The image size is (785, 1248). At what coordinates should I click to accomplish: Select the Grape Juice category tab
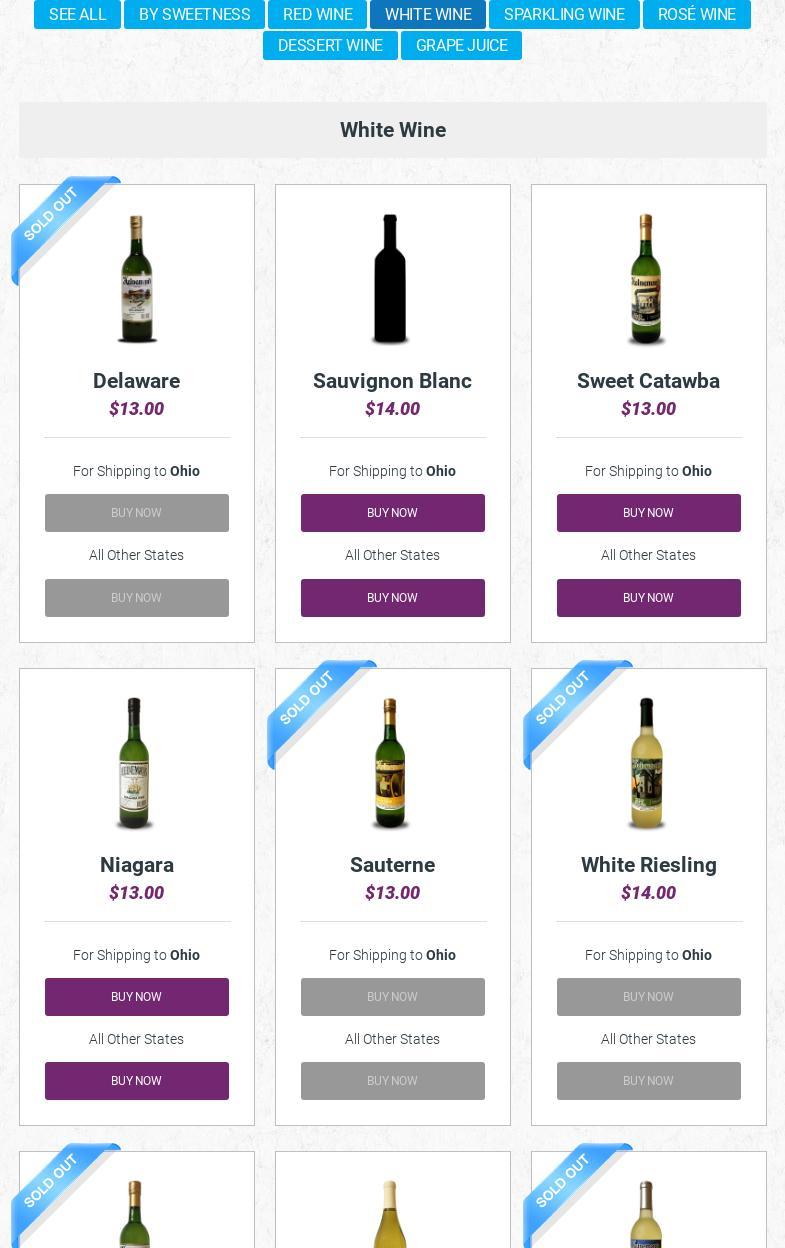coord(461,46)
